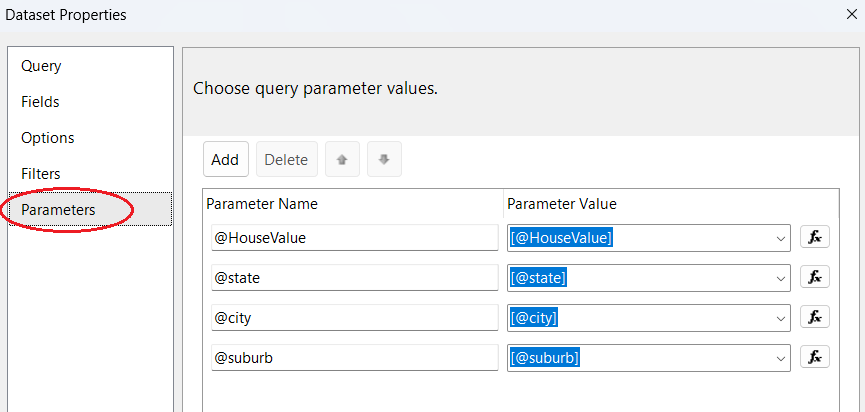This screenshot has height=412, width=865.
Task: Open the @city parameter value dropdown
Action: 780,318
